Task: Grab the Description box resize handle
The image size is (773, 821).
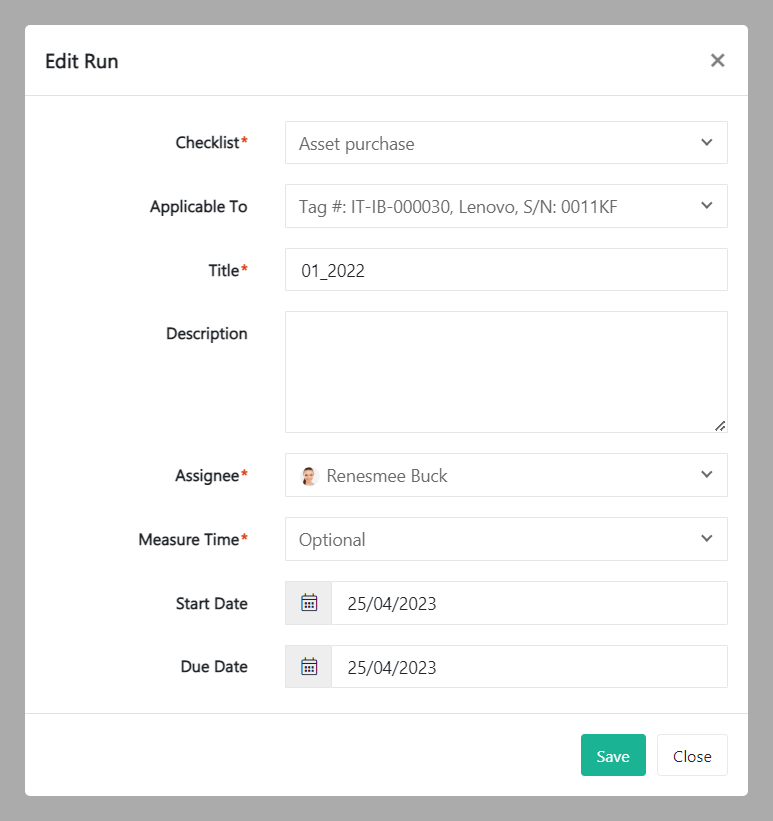Action: (x=720, y=425)
